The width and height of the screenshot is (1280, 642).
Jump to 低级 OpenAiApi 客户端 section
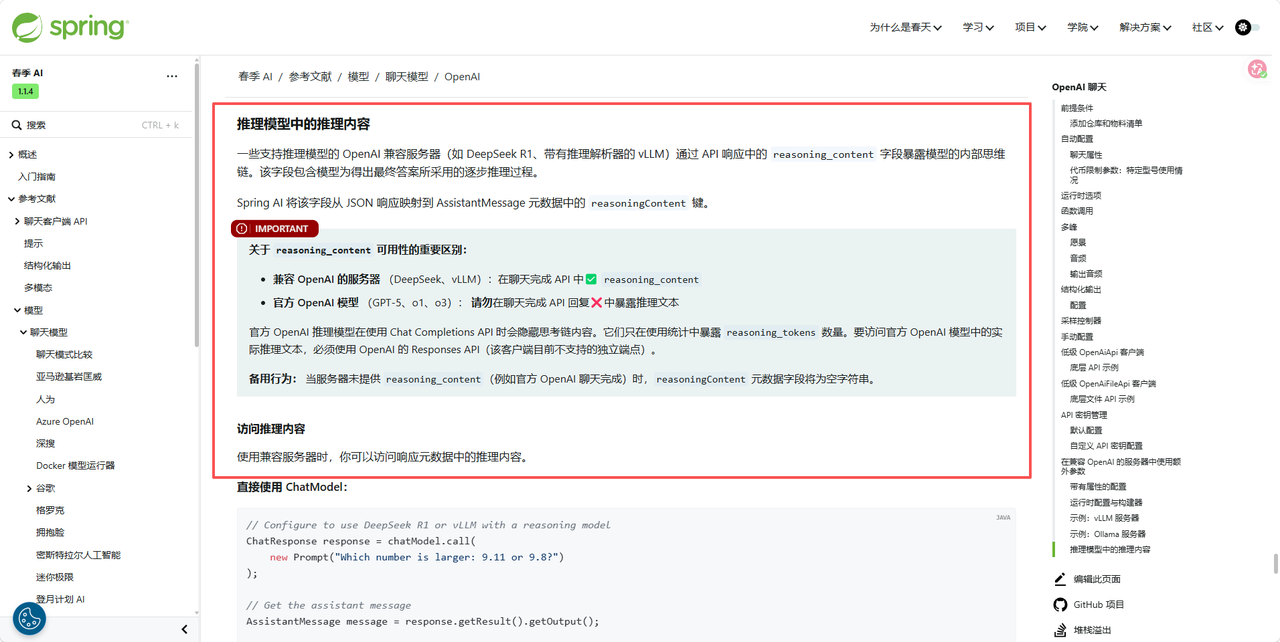(x=1102, y=352)
